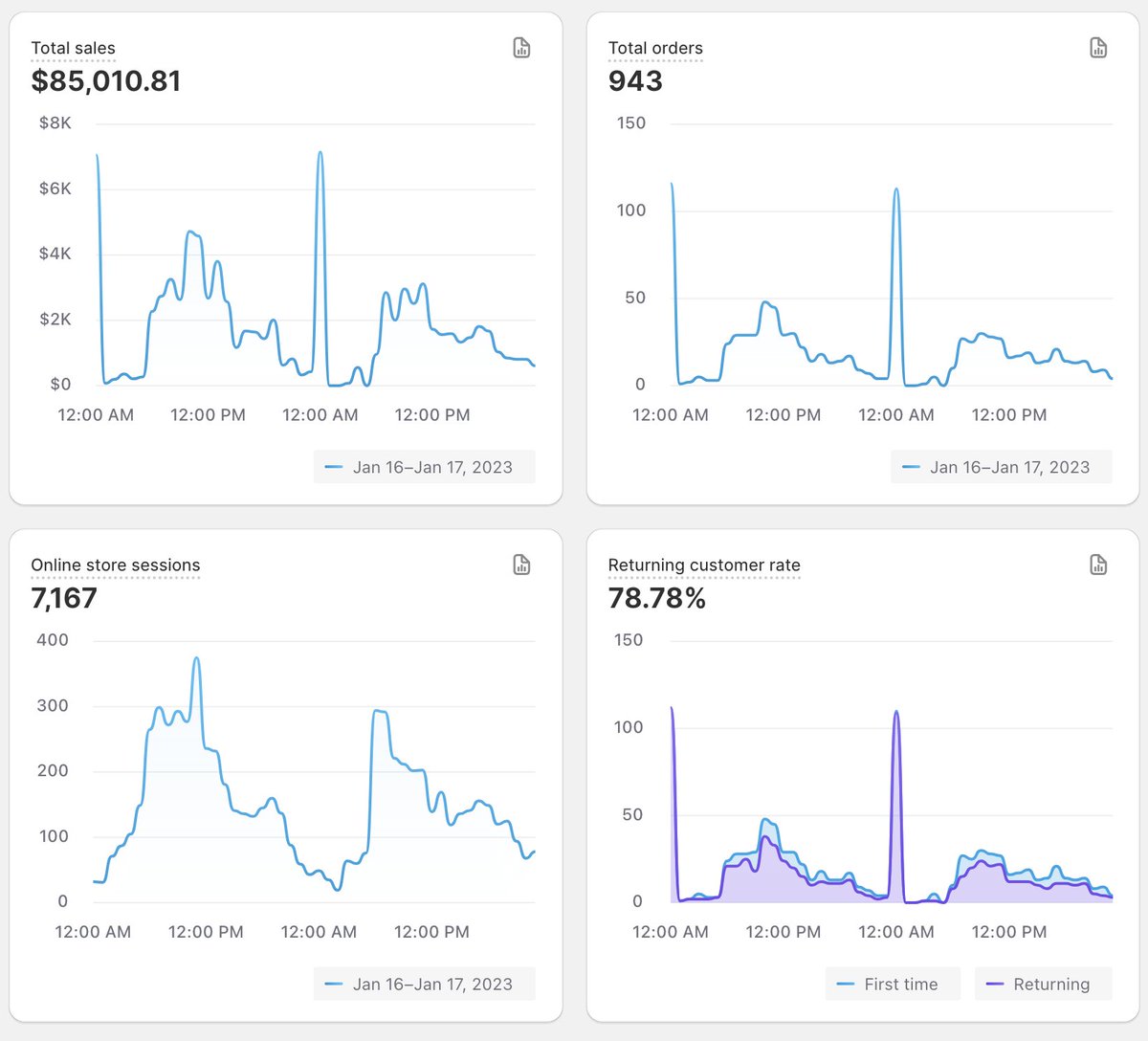This screenshot has height=1041, width=1148.
Task: Select the 7,167 sessions value
Action: (x=64, y=598)
